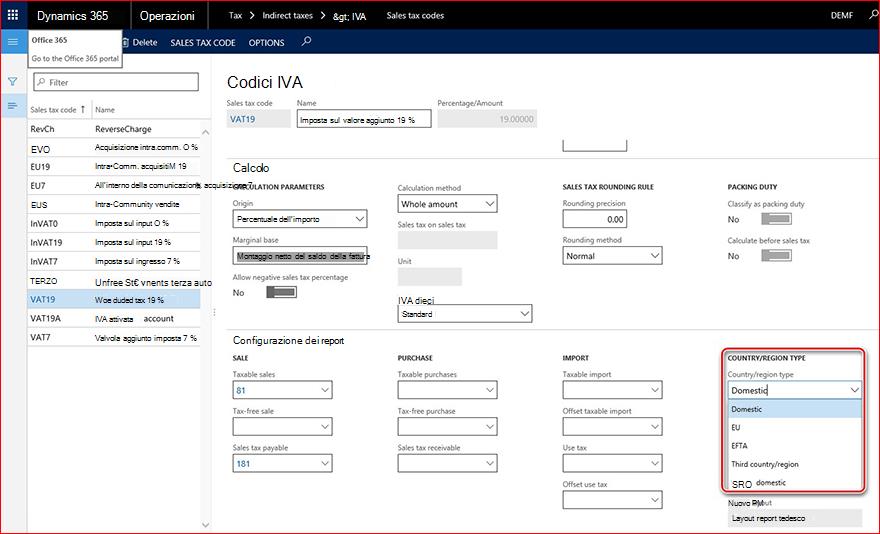Sort by Sales tax code arrow
This screenshot has width=880, height=534.
(x=83, y=109)
